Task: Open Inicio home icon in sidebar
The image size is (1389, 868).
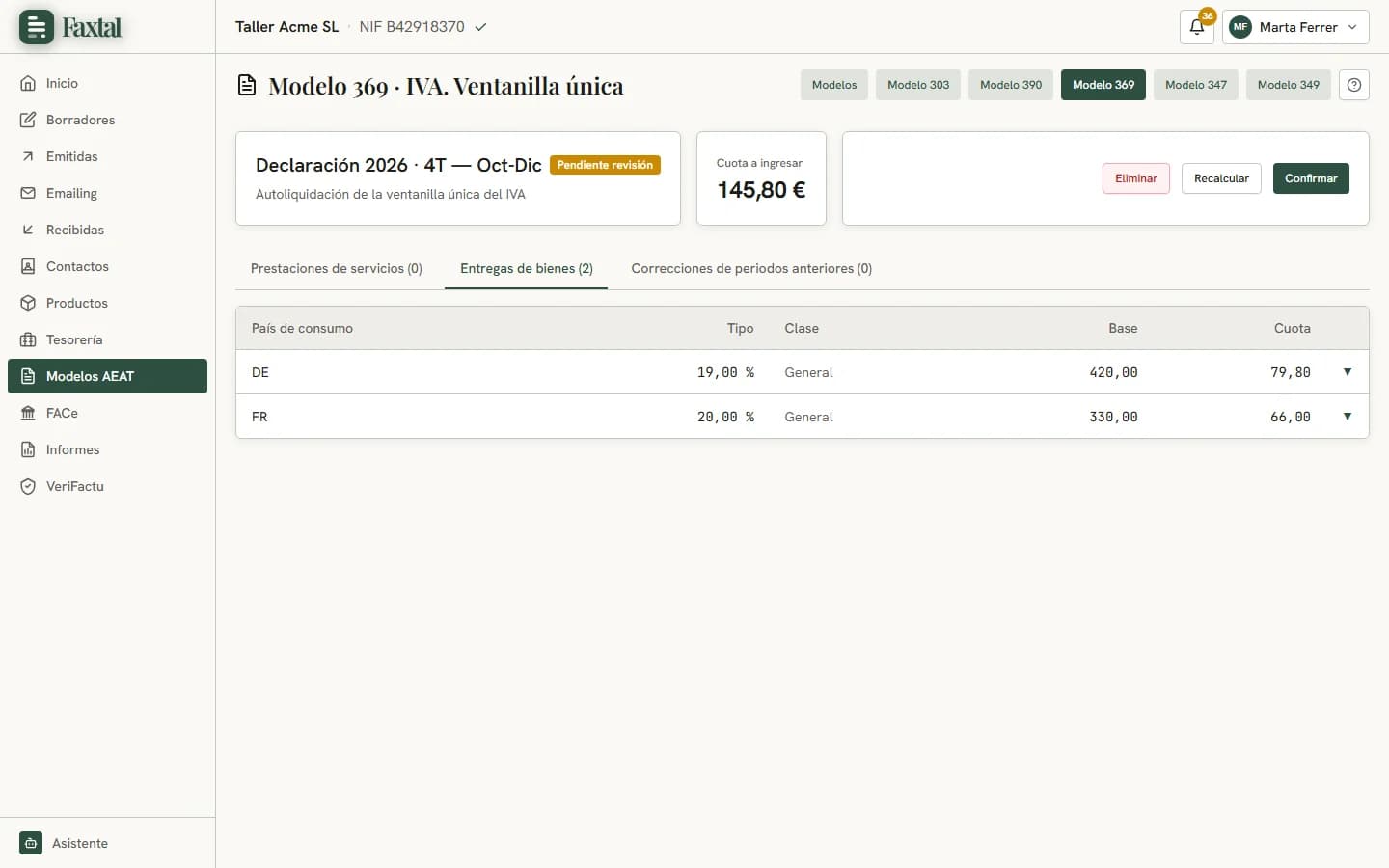Action: pos(28,83)
